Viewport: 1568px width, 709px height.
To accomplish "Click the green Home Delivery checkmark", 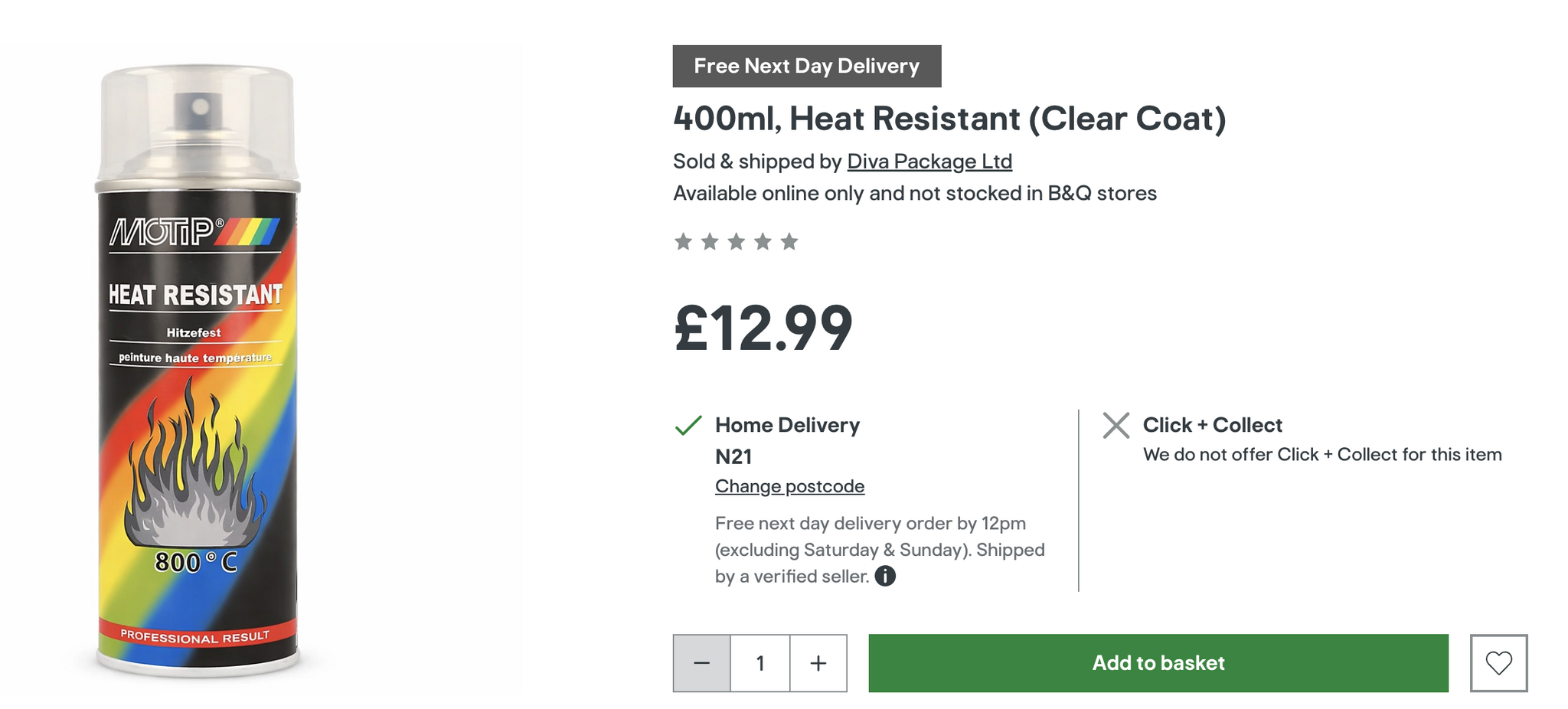I will [688, 425].
